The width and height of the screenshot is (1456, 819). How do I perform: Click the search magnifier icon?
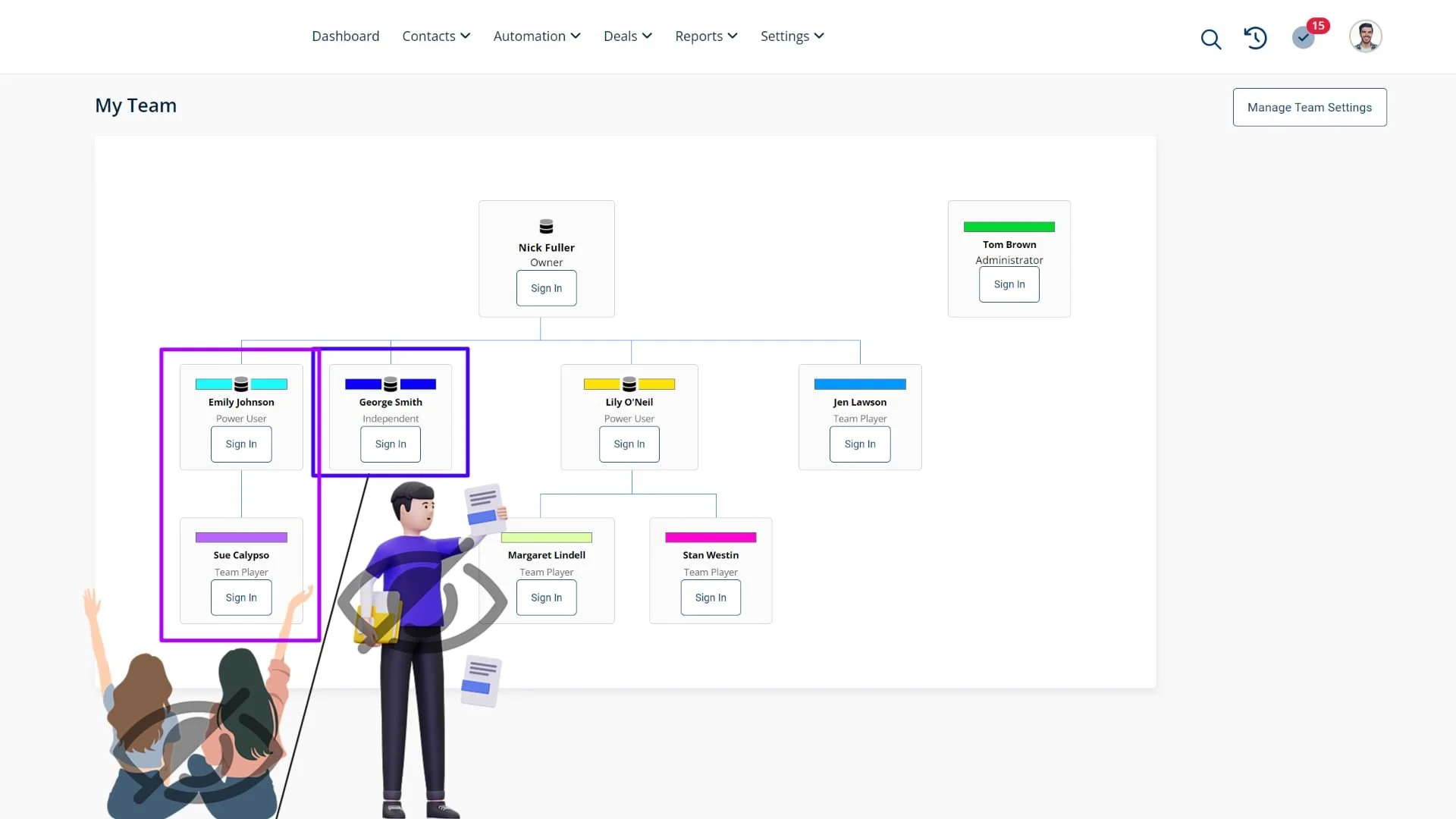(1211, 39)
